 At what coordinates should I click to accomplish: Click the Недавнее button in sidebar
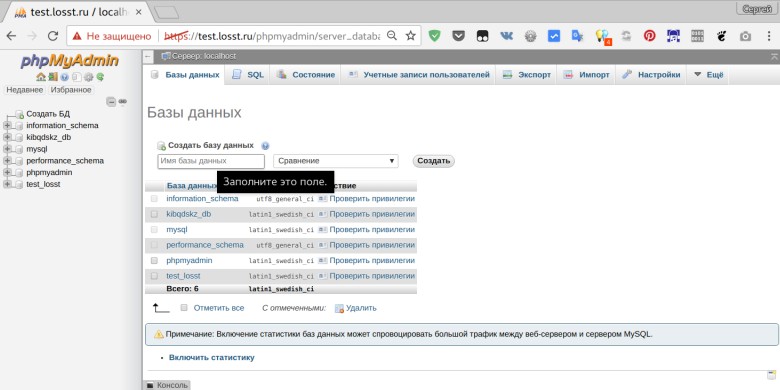(x=24, y=90)
